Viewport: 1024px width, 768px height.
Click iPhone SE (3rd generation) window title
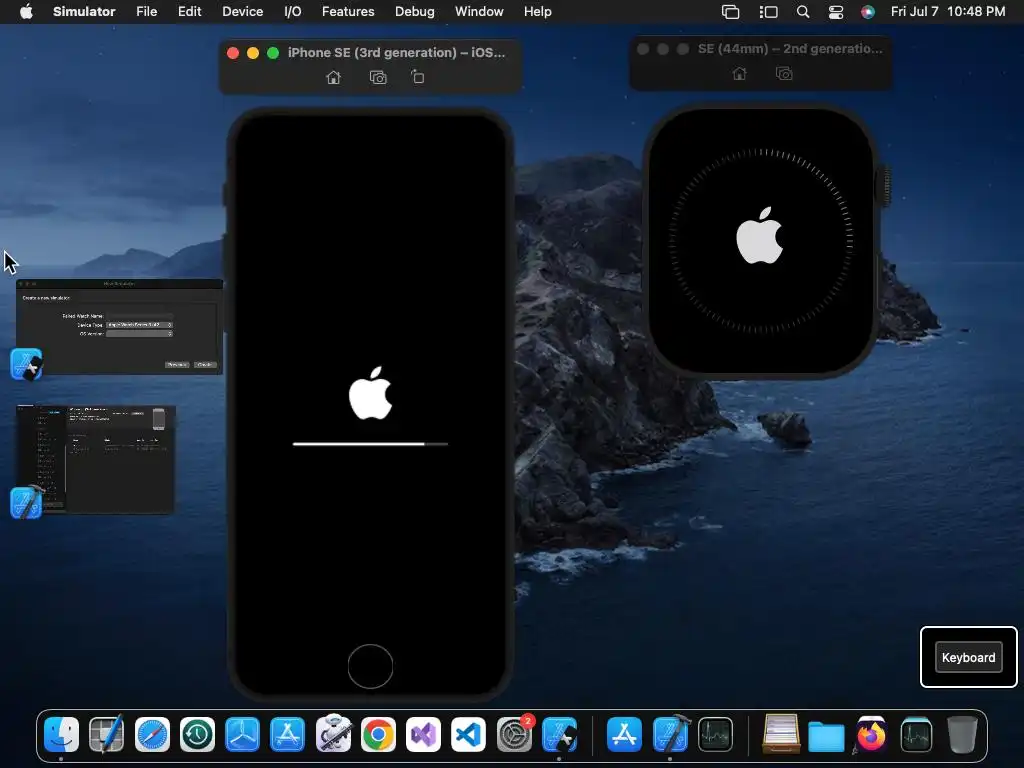396,52
